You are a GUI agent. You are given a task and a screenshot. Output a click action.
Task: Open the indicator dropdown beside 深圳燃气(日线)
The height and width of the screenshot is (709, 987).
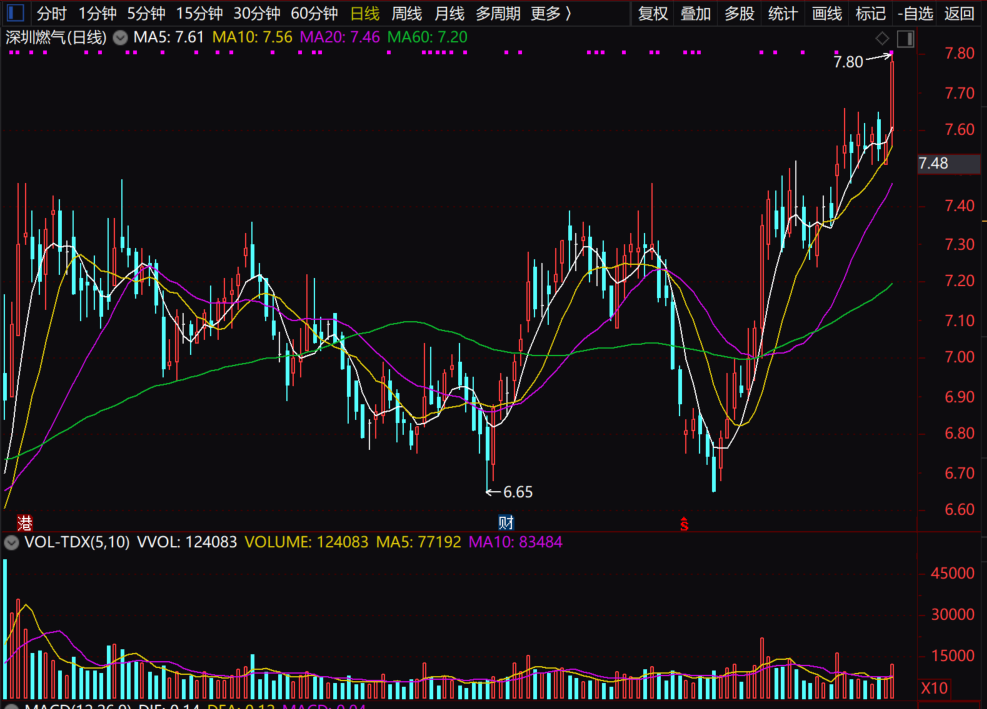tap(120, 38)
